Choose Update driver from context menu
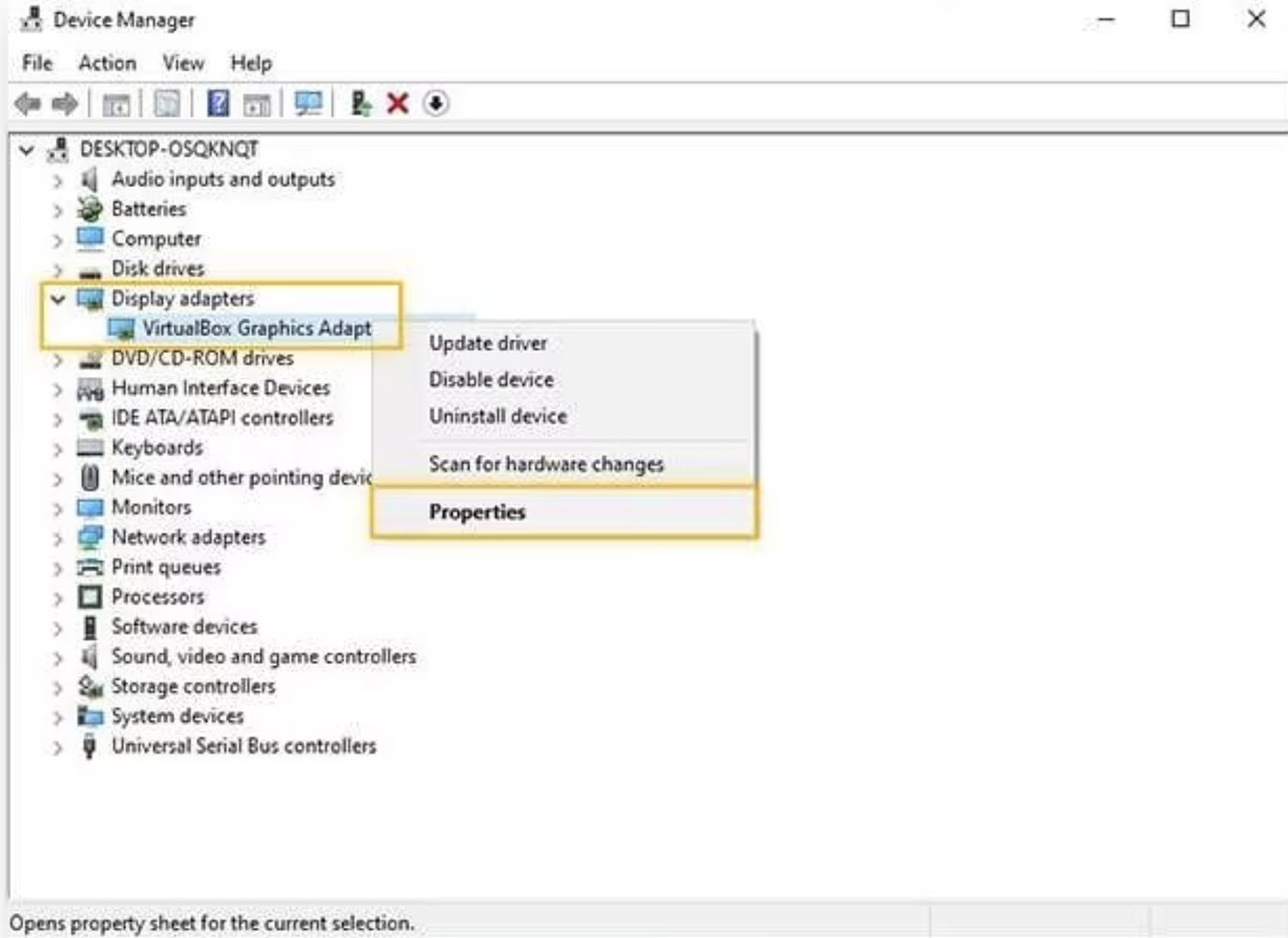The width and height of the screenshot is (1288, 938). [x=564, y=343]
